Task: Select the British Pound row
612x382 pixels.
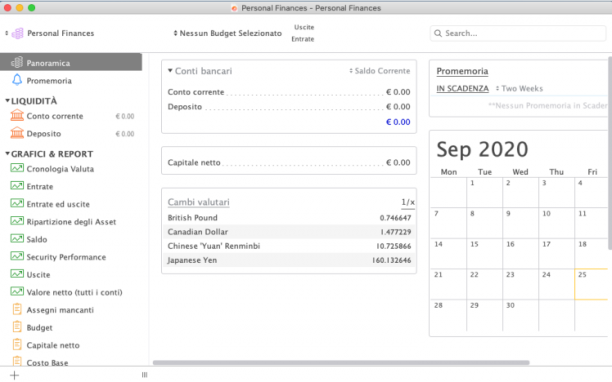Action: point(289,218)
